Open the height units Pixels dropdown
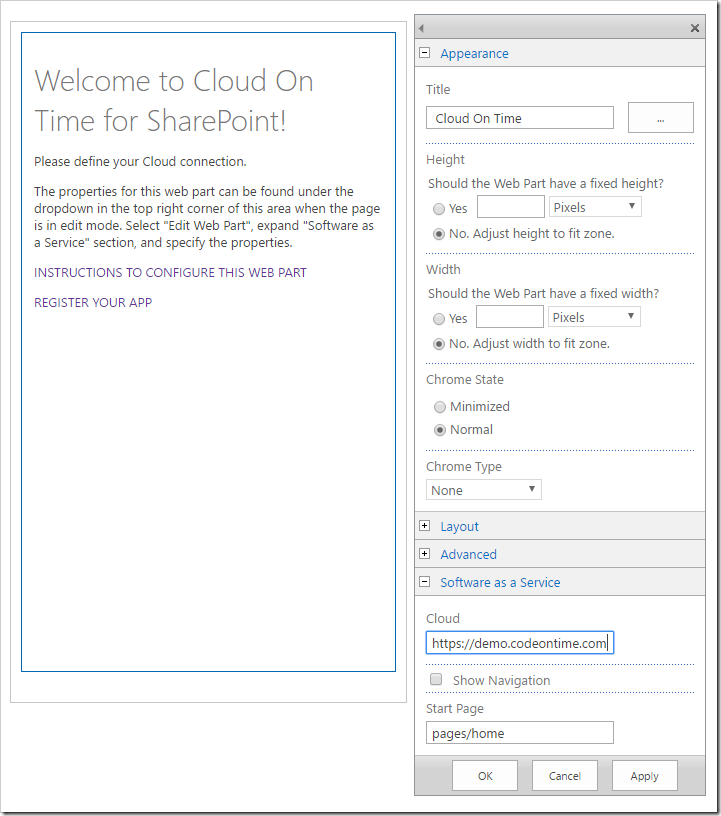 pyautogui.click(x=595, y=207)
